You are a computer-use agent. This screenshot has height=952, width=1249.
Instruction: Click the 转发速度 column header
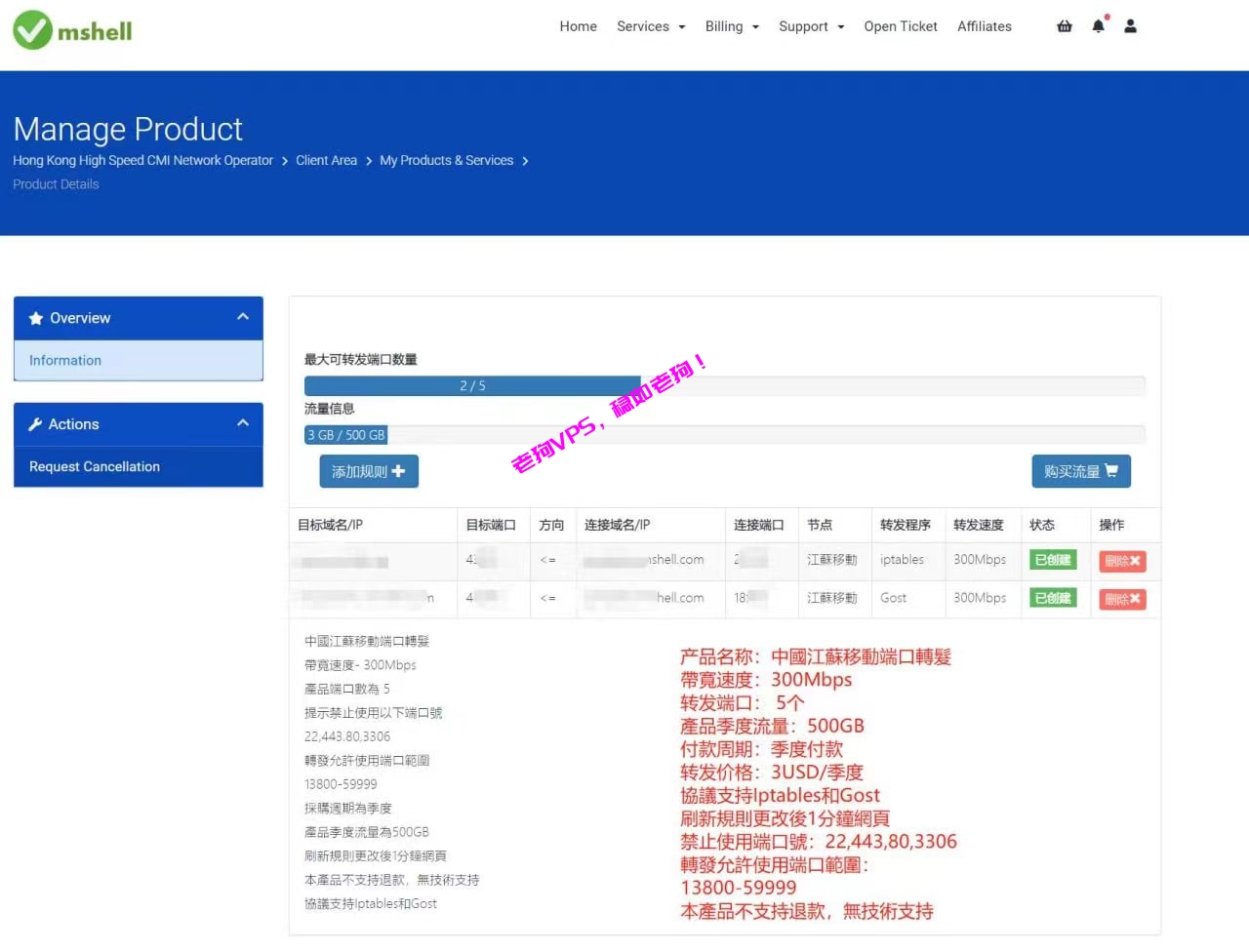(979, 525)
